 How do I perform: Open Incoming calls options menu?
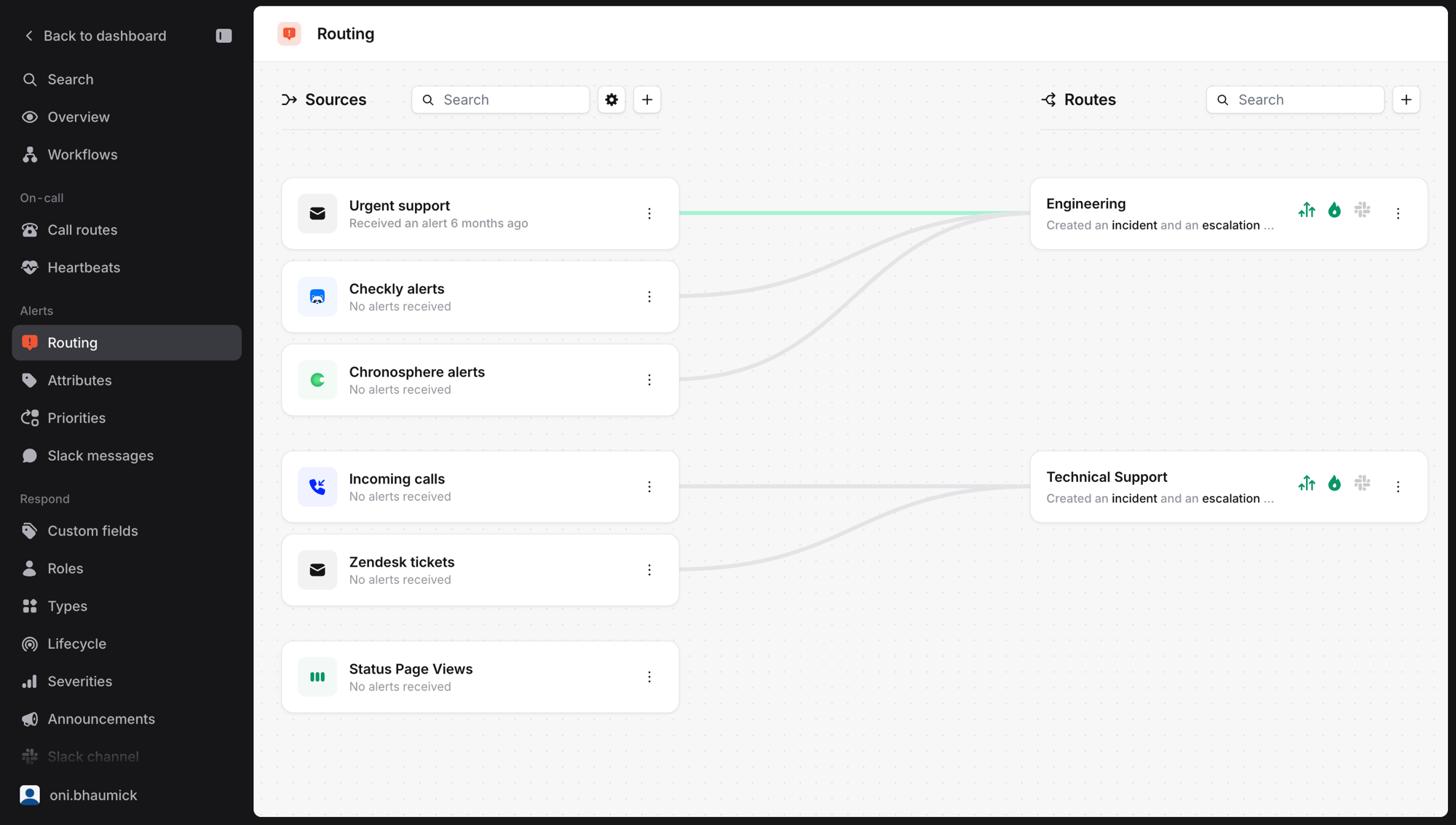pyautogui.click(x=649, y=486)
